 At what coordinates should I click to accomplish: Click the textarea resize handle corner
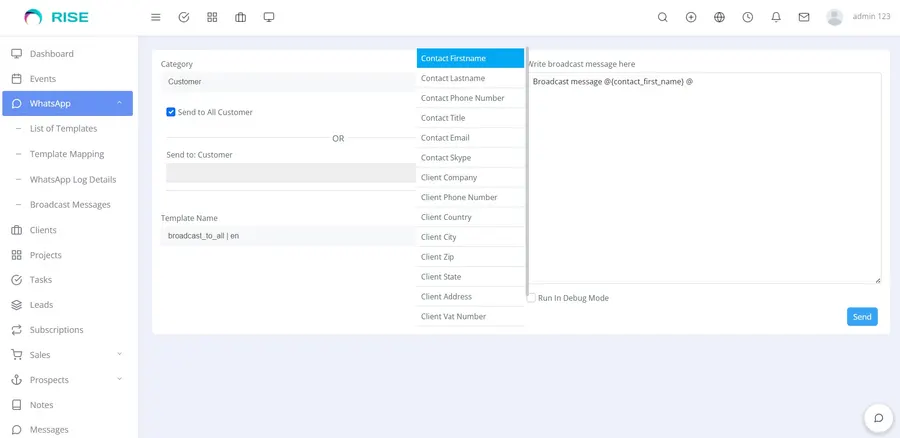point(878,280)
